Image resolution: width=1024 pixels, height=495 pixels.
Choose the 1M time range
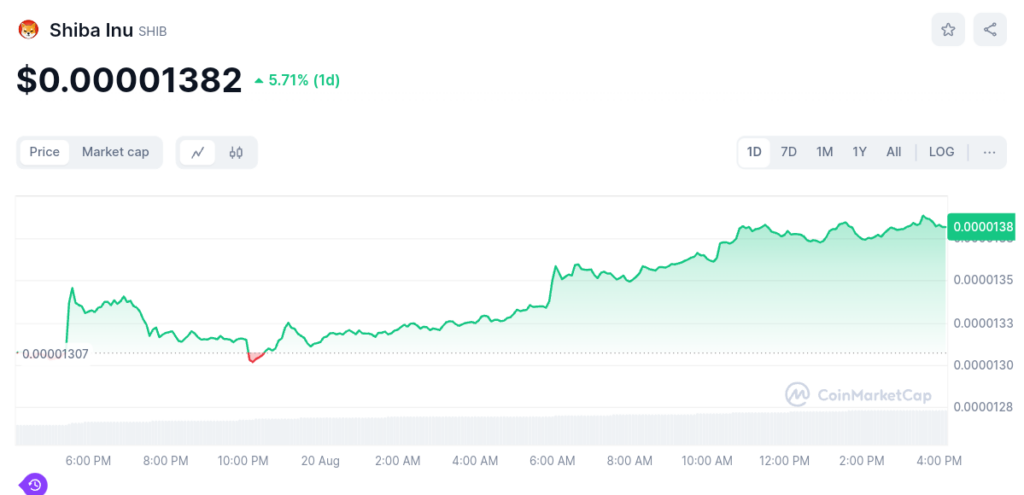click(824, 152)
